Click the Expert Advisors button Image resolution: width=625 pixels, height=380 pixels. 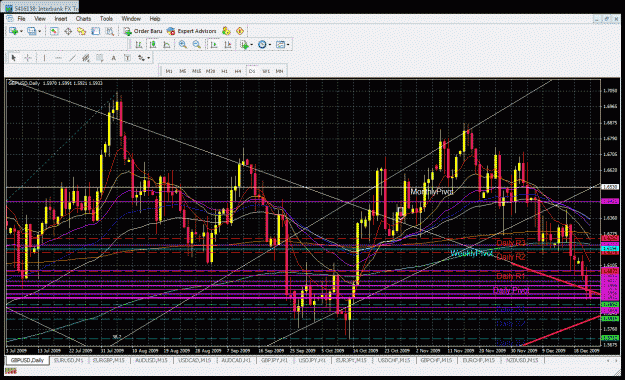coord(192,31)
